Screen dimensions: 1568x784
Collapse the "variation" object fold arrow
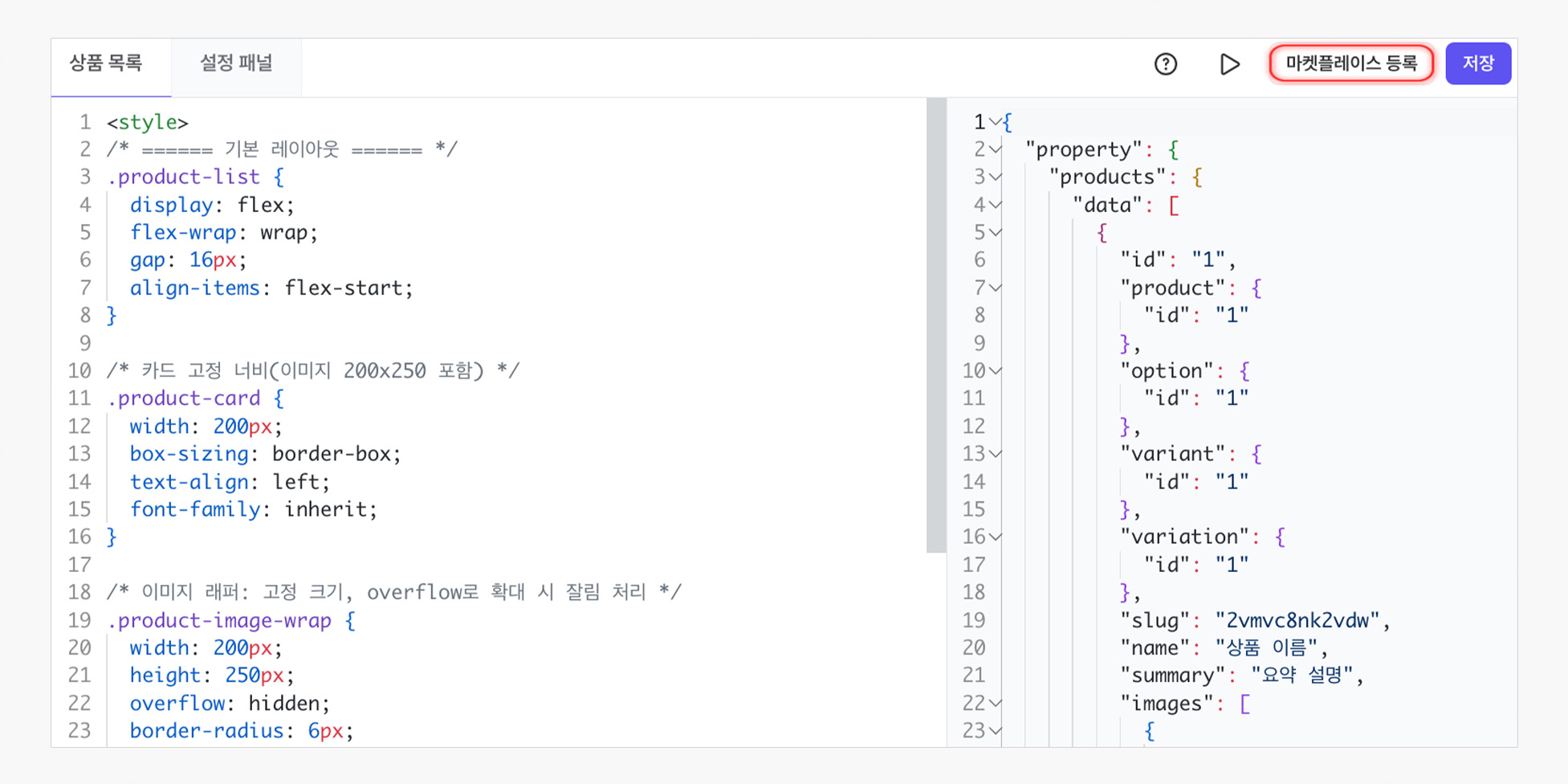[996, 537]
